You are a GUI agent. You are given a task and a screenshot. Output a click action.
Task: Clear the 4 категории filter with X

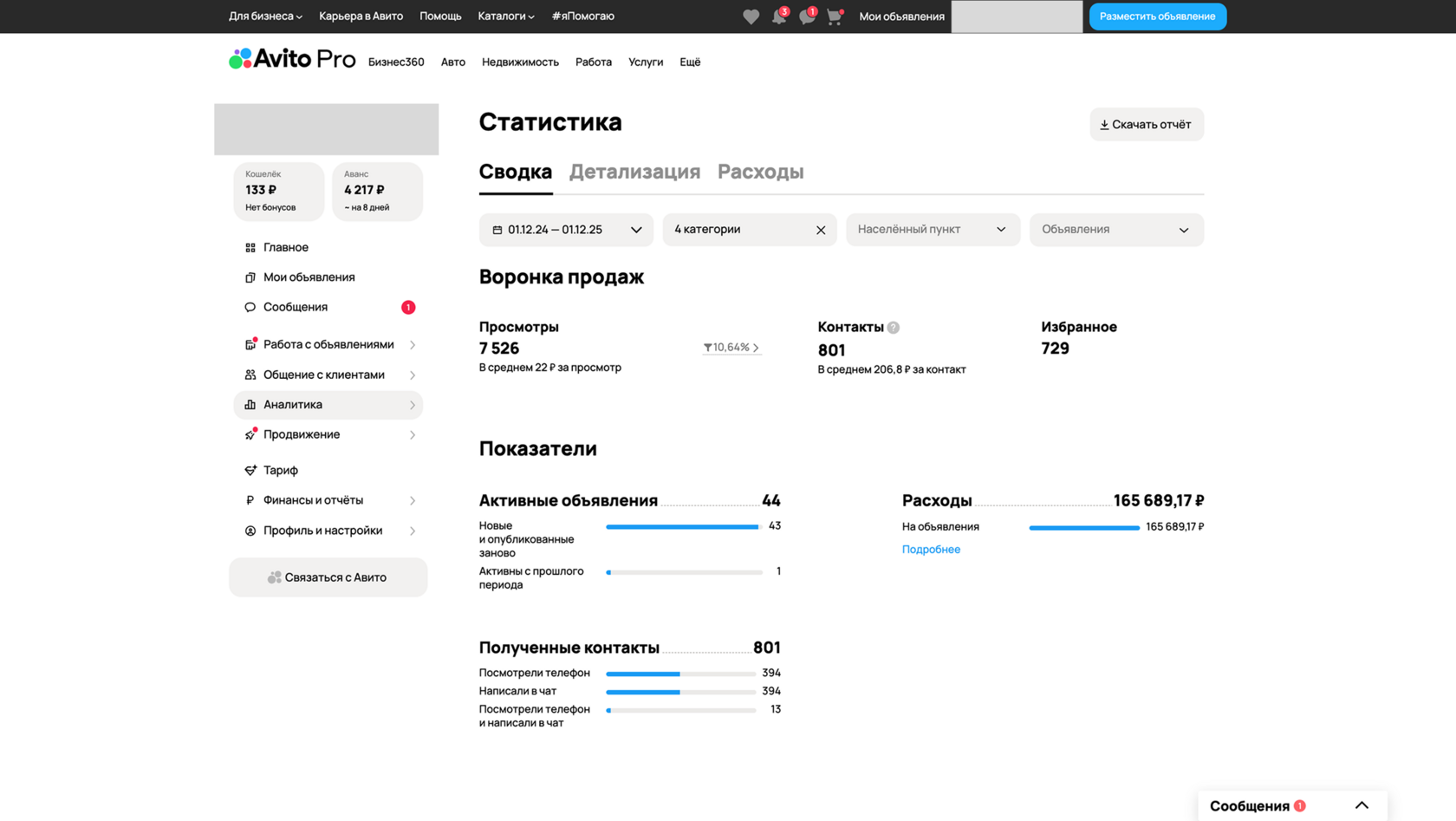(821, 230)
